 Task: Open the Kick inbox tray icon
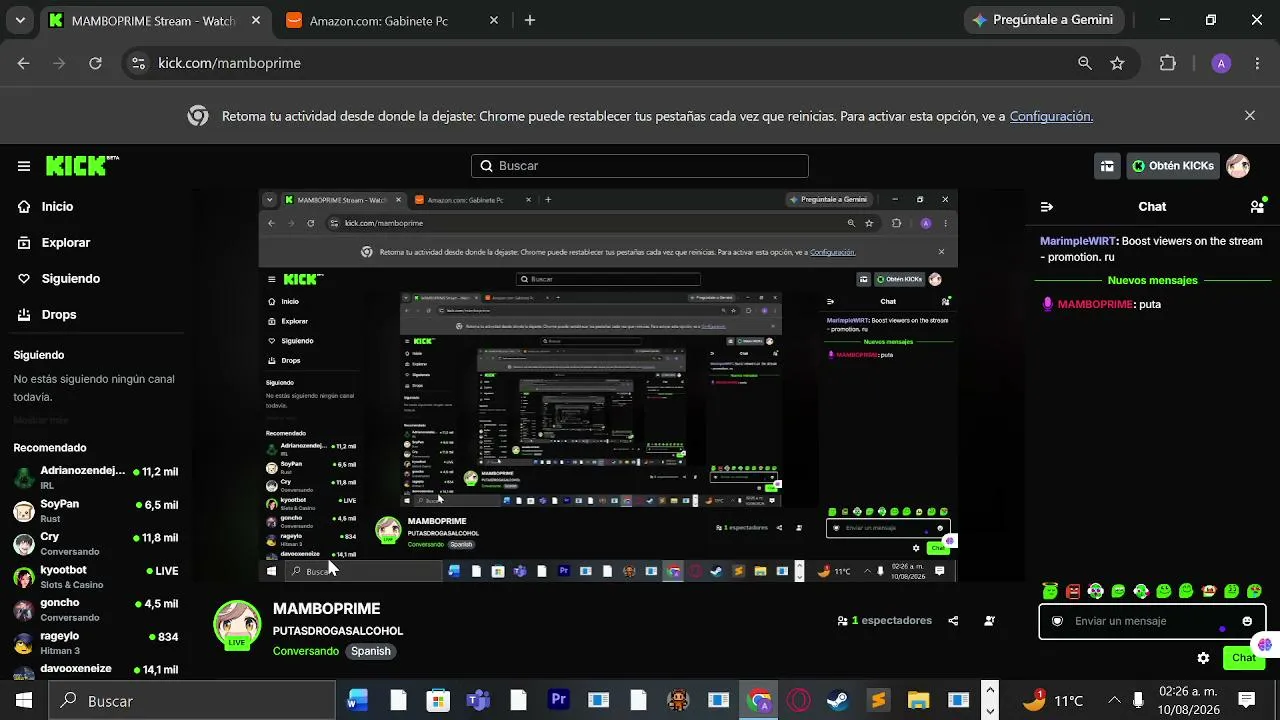(x=1107, y=166)
